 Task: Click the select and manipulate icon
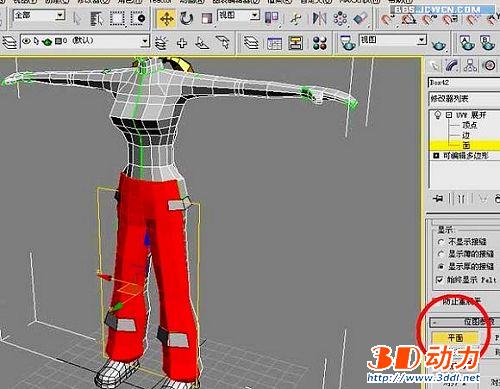click(295, 19)
